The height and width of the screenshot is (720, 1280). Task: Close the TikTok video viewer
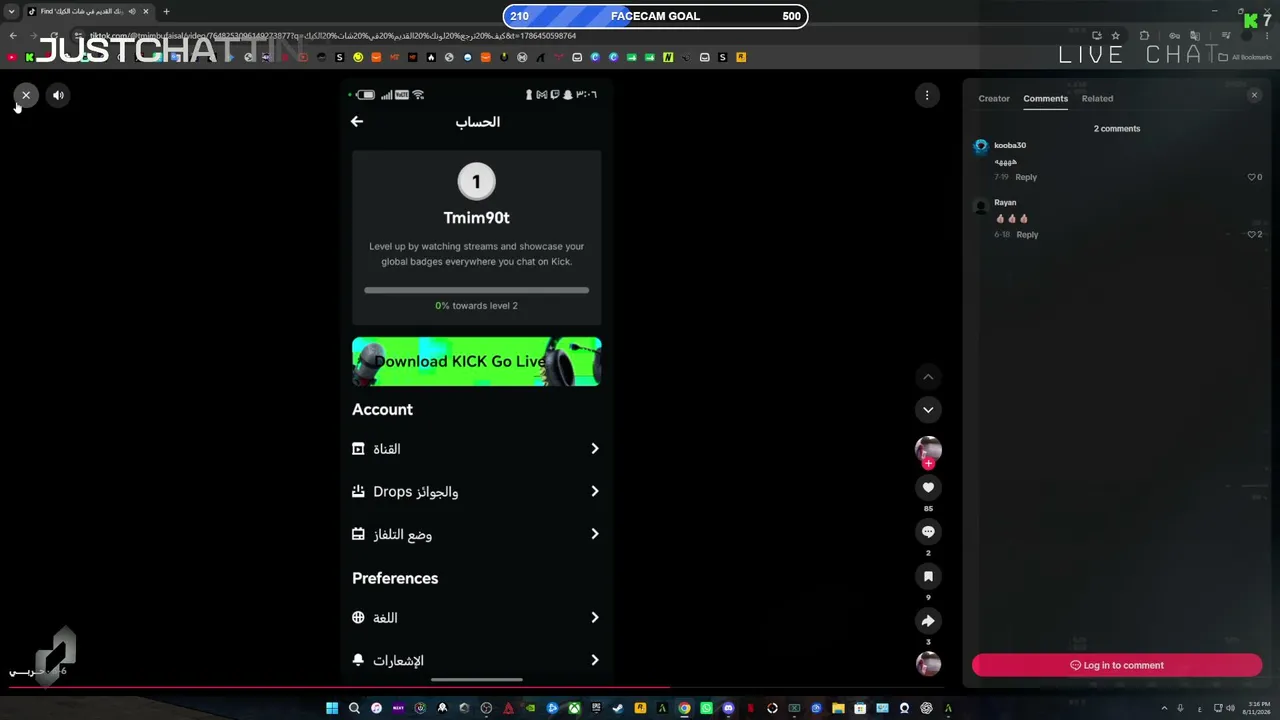tap(26, 95)
